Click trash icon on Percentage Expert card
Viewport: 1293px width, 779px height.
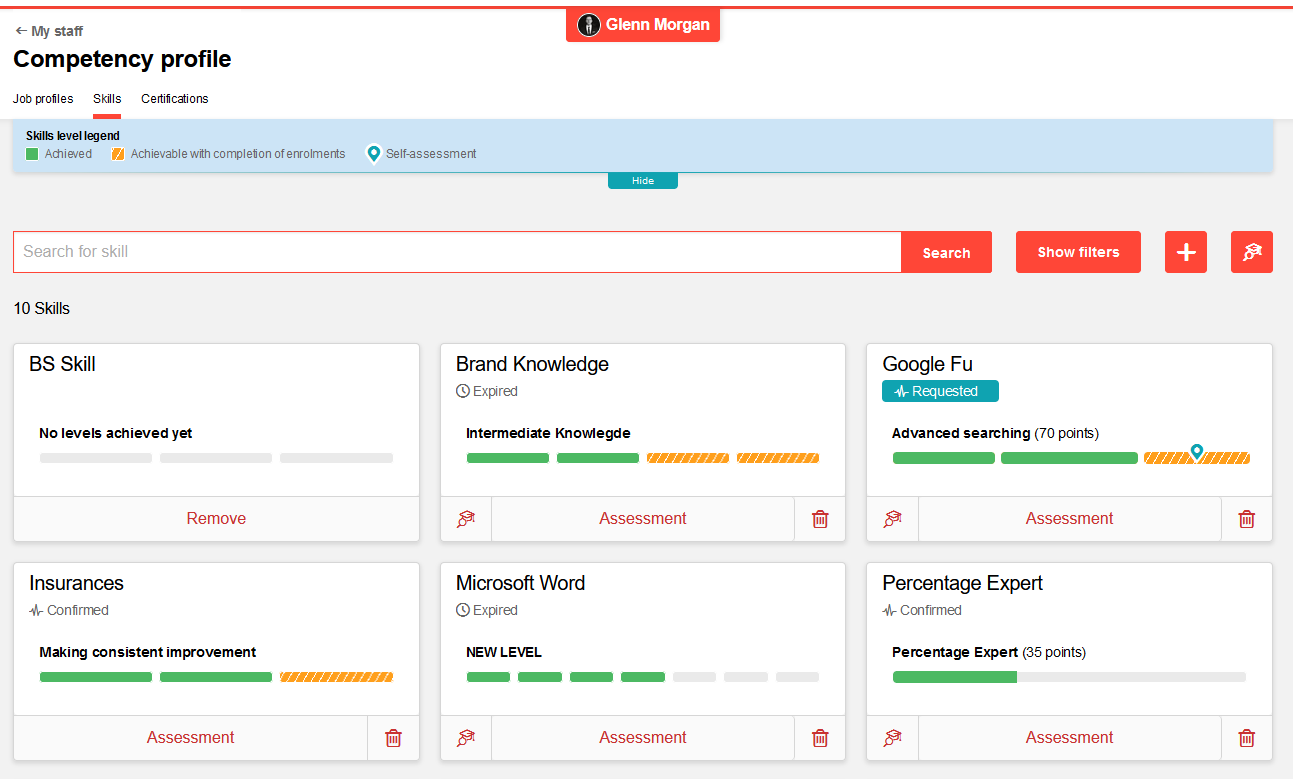pos(1247,738)
